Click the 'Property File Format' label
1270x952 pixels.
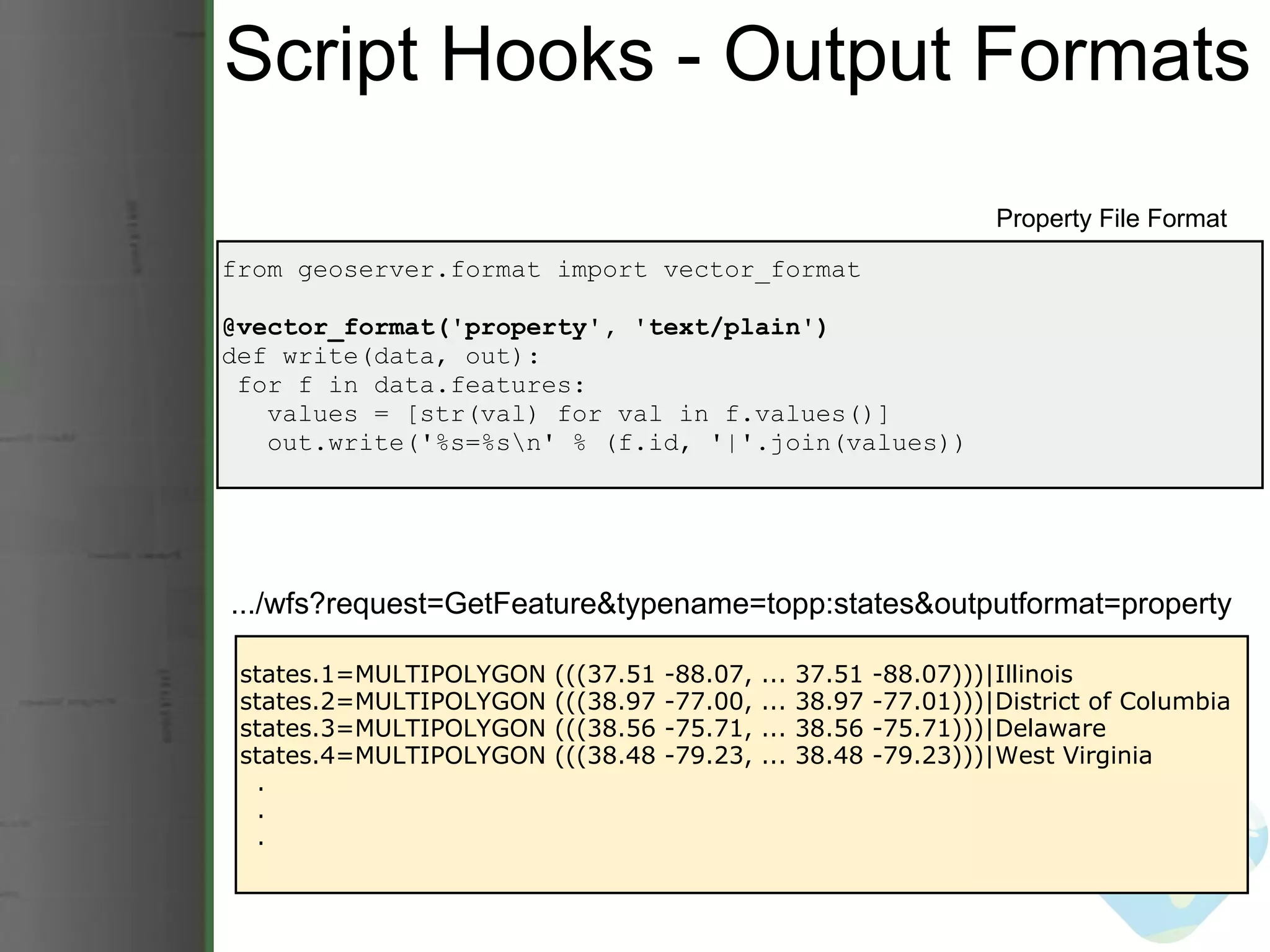1111,219
